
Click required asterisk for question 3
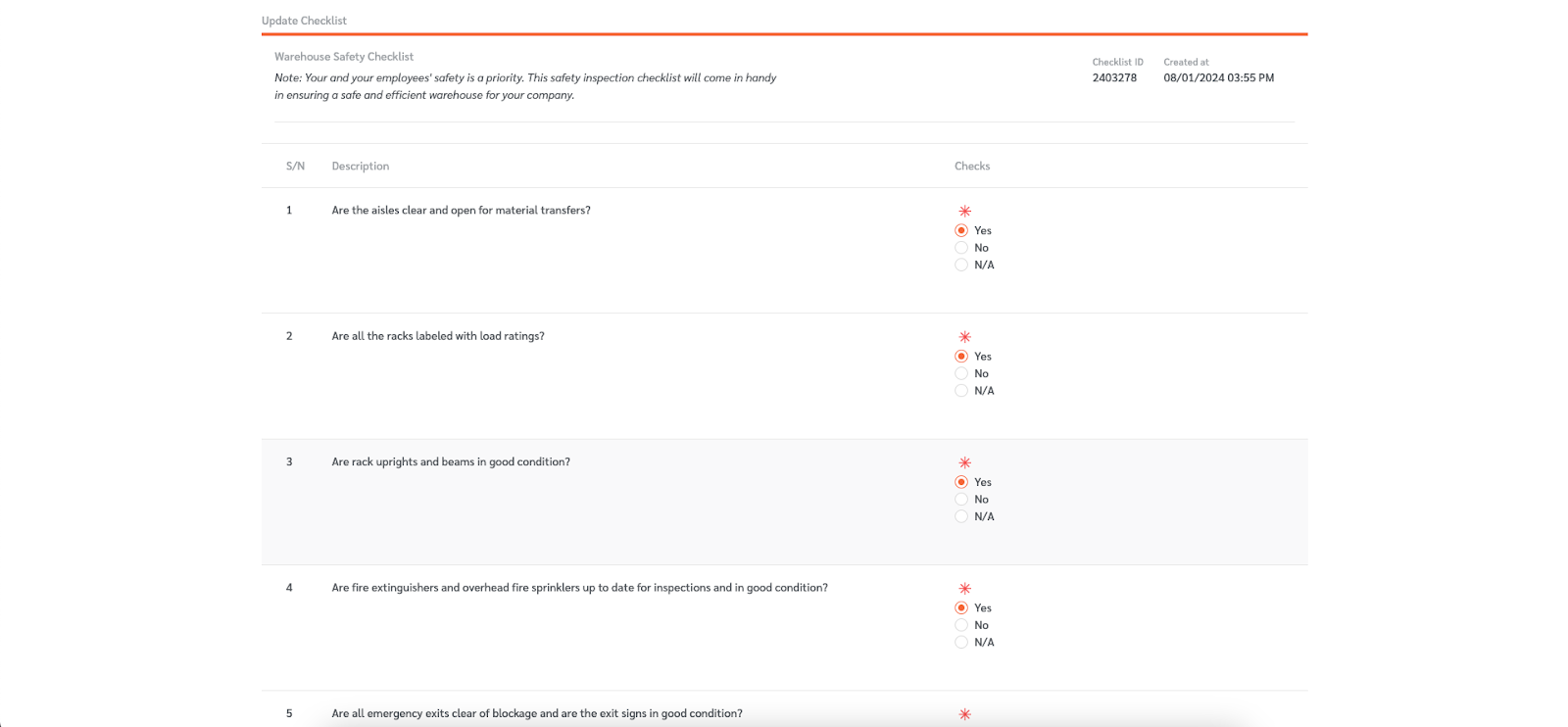click(965, 462)
